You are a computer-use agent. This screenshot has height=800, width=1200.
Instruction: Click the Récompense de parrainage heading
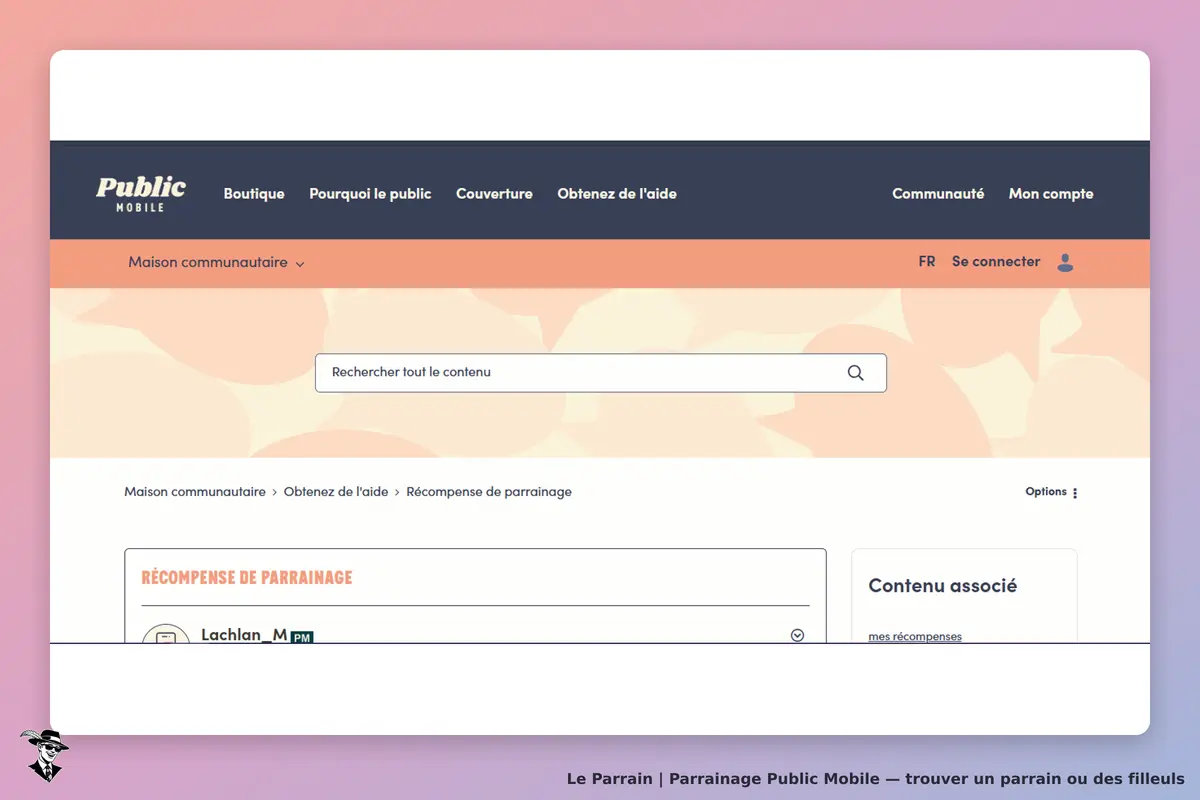point(247,578)
